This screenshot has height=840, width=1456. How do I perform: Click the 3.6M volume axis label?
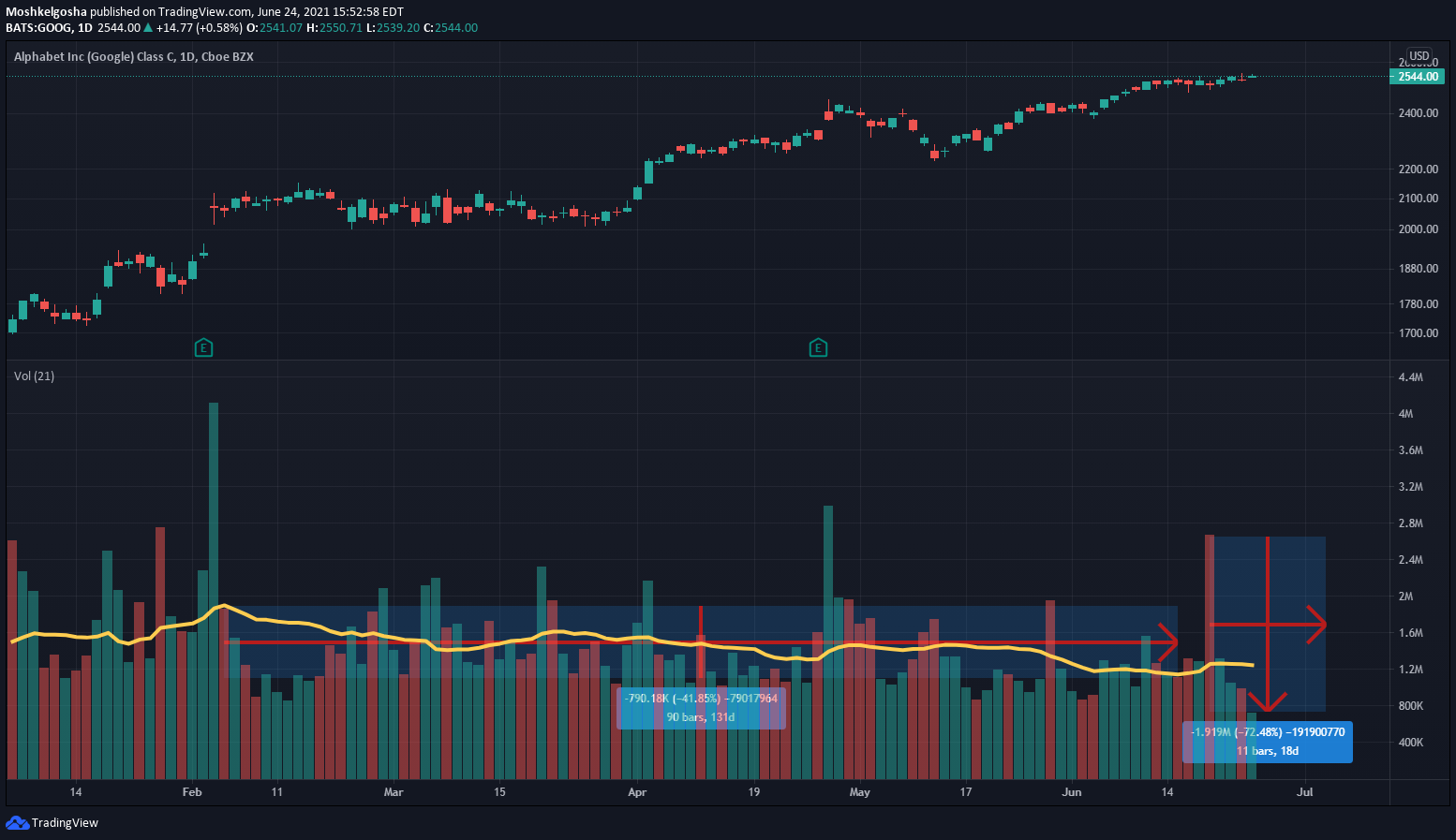[x=1410, y=450]
